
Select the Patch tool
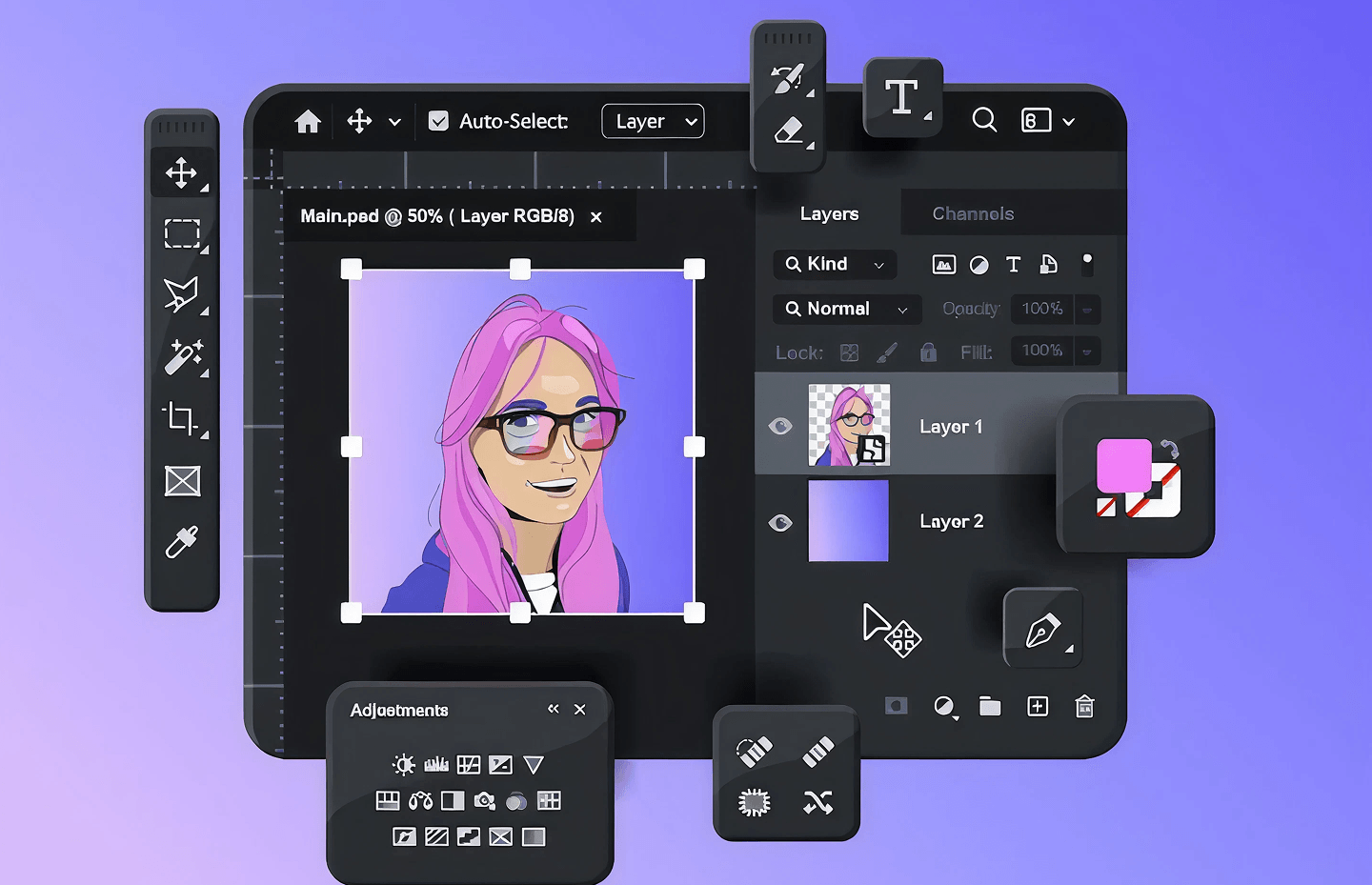(x=754, y=803)
